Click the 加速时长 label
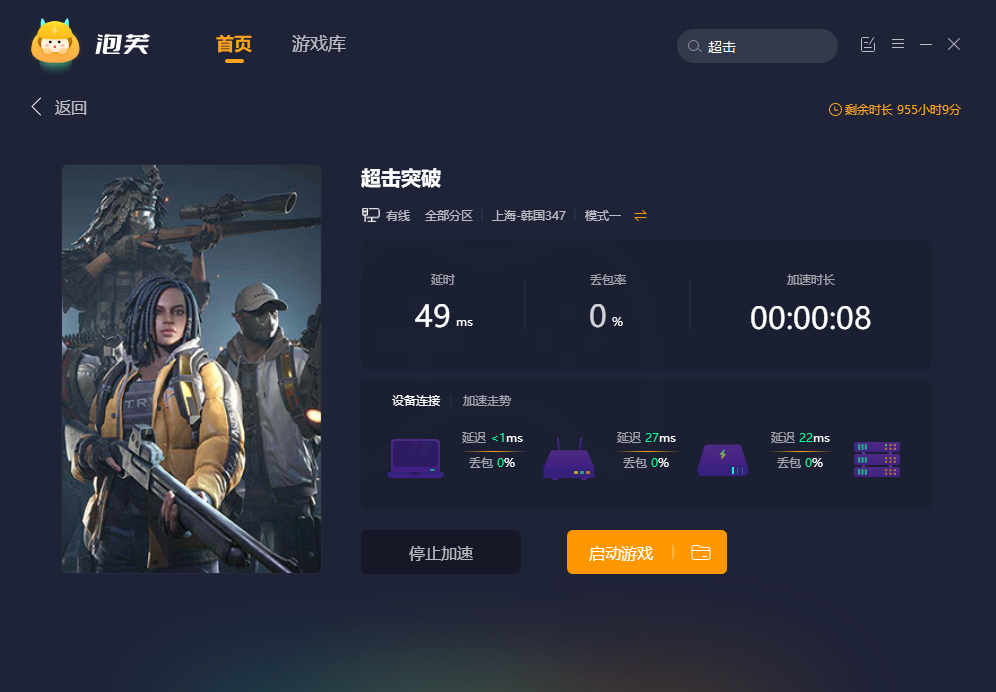Viewport: 996px width, 692px height. [811, 280]
